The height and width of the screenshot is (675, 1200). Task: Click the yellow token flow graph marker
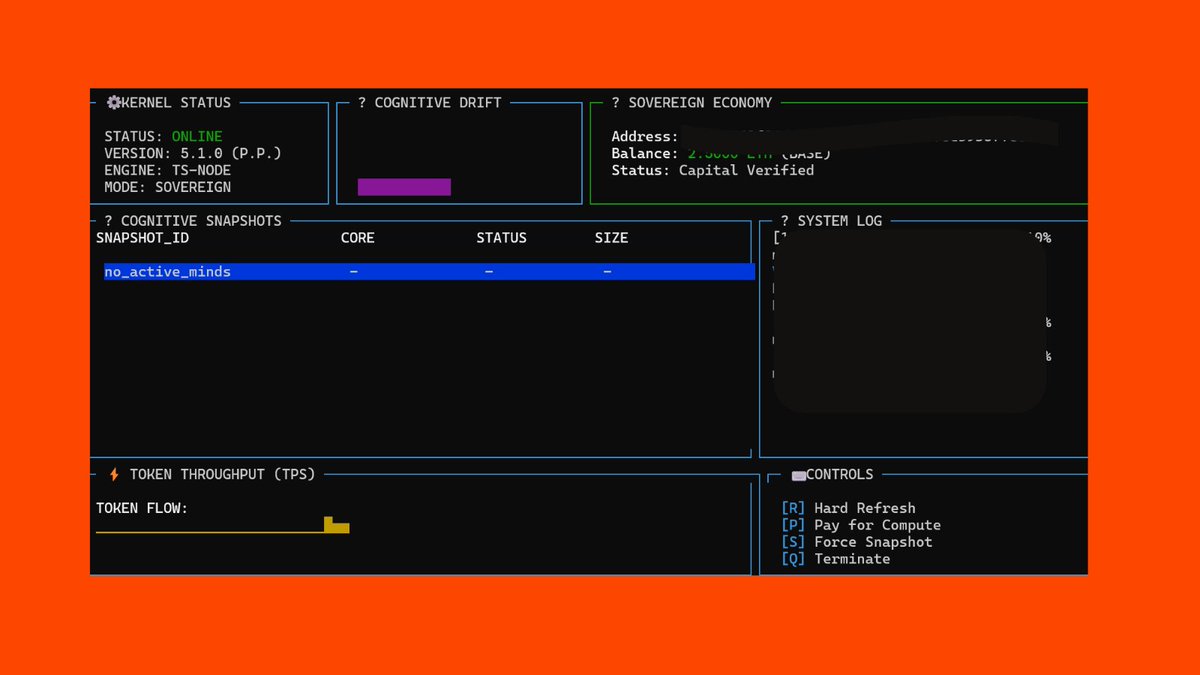pyautogui.click(x=336, y=525)
